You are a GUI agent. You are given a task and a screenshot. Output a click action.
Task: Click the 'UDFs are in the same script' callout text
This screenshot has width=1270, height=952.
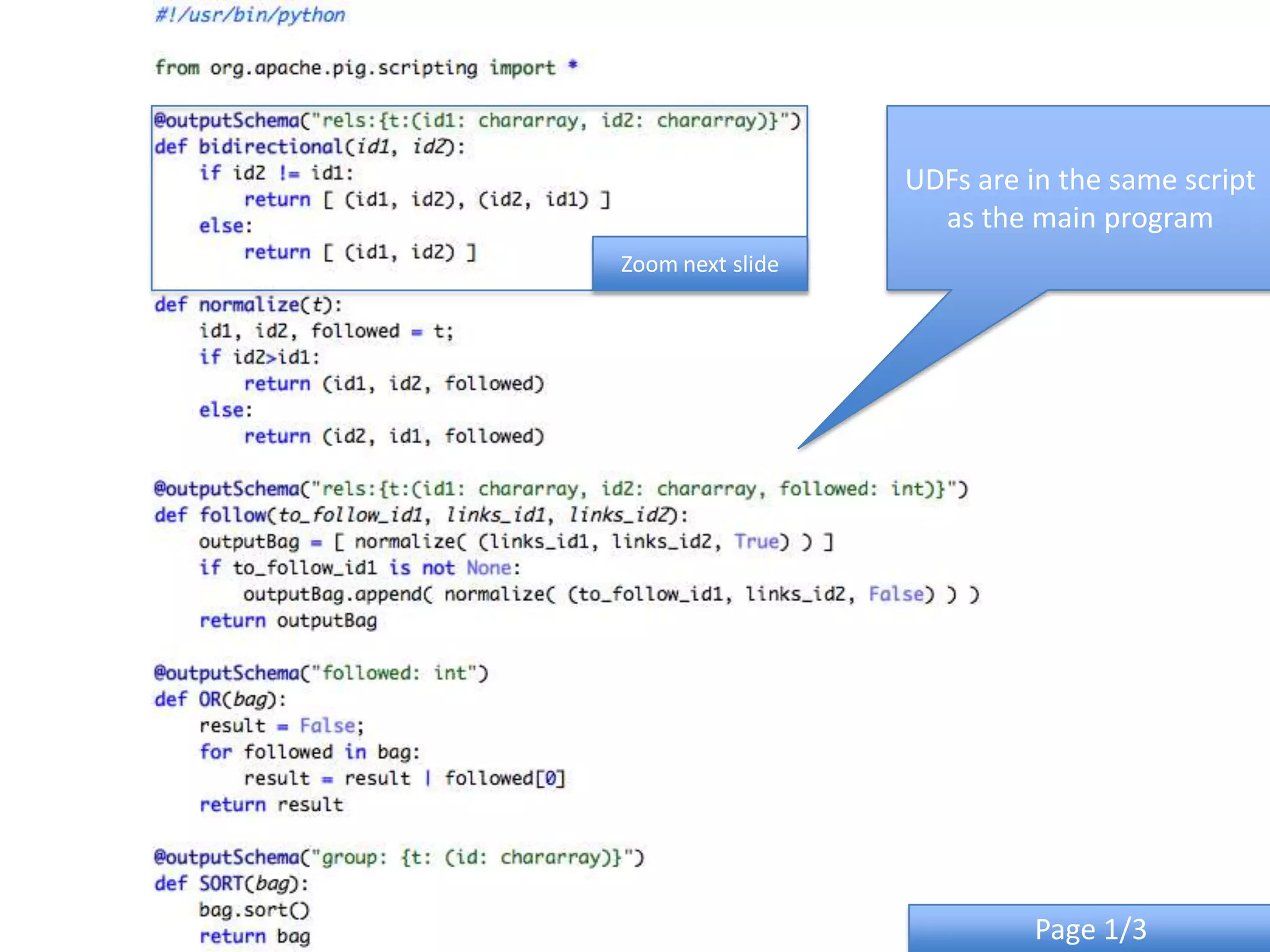point(1080,180)
